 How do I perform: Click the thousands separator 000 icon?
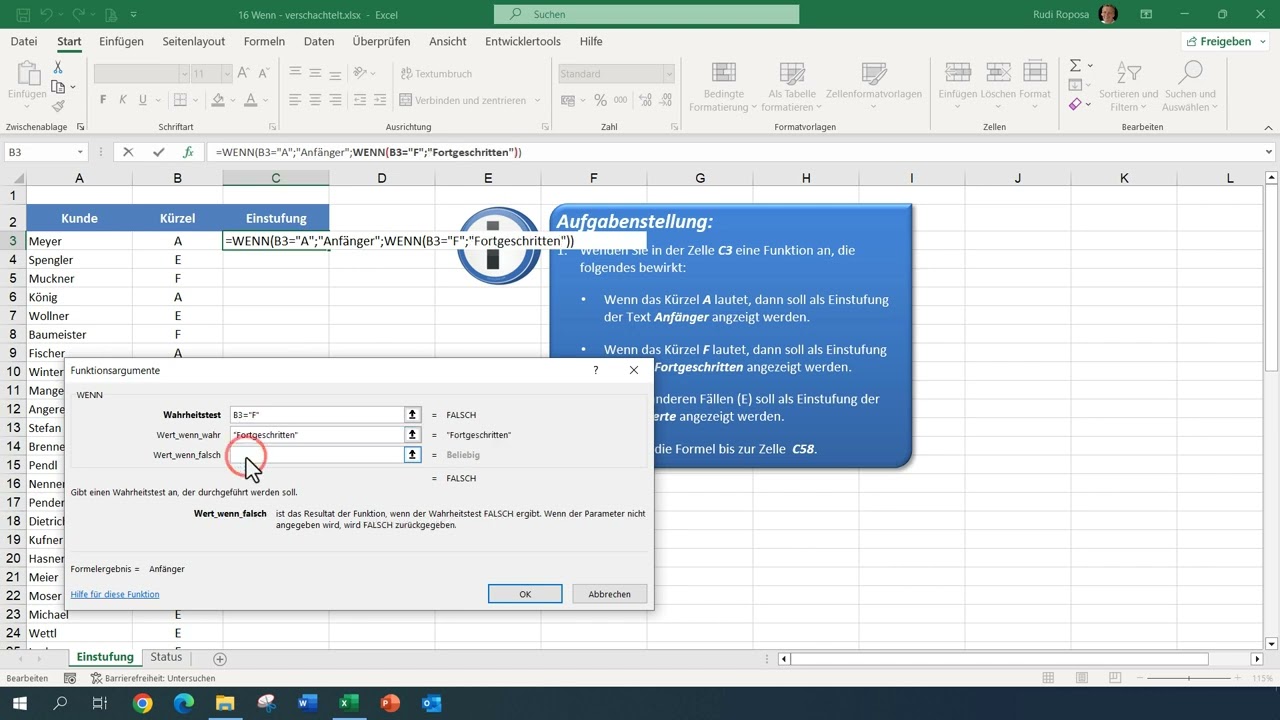[x=621, y=100]
